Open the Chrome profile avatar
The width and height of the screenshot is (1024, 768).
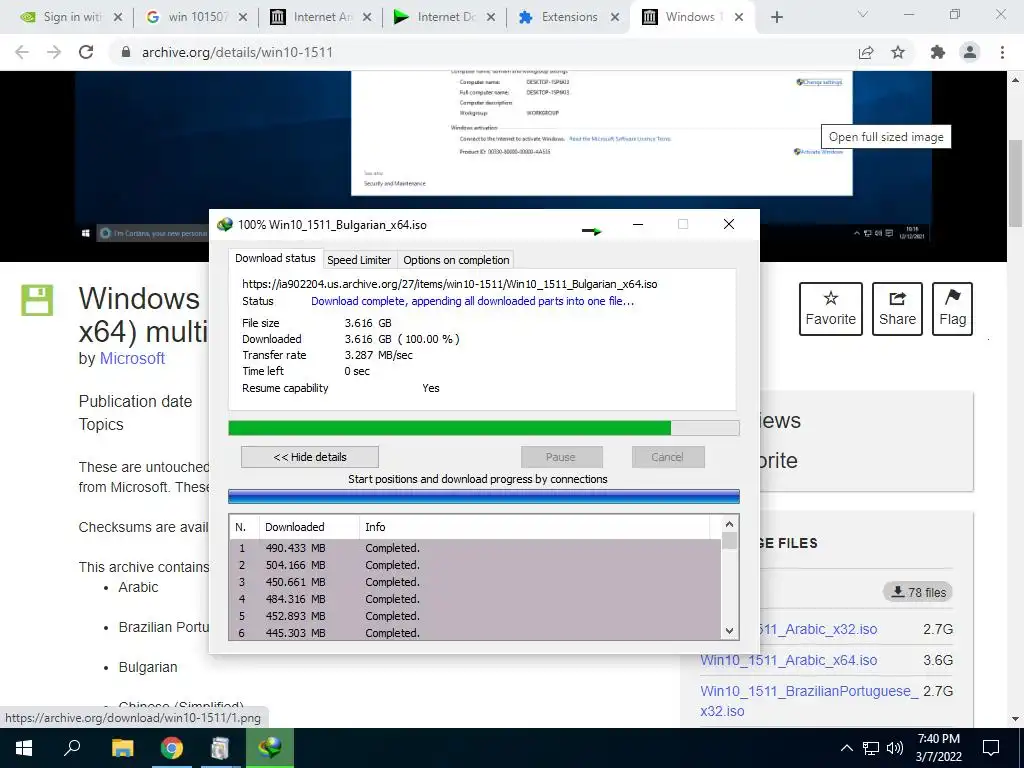point(970,52)
